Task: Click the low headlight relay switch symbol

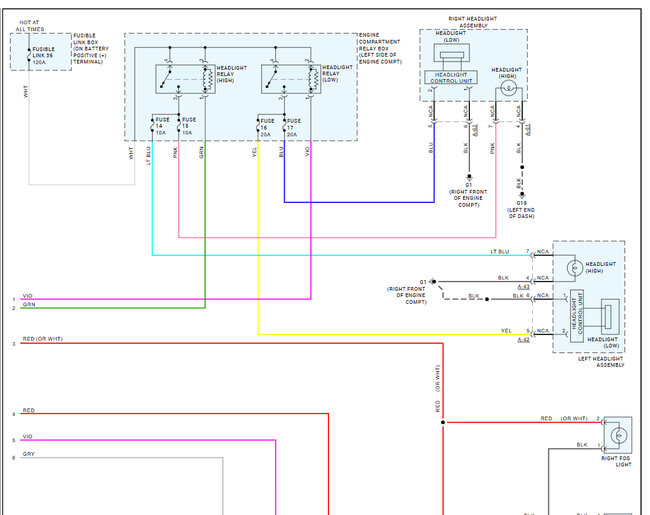Action: (x=272, y=79)
